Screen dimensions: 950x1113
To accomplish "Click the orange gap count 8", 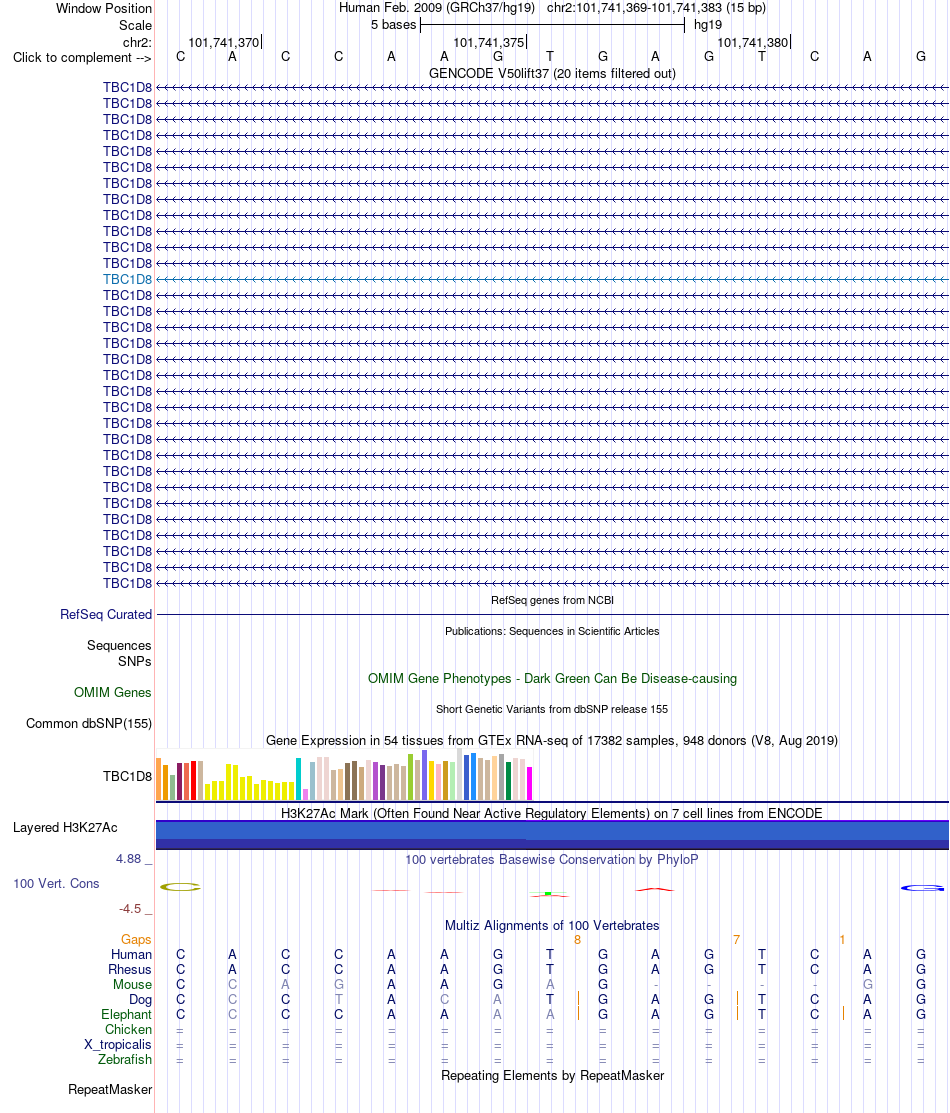I will tap(577, 940).
